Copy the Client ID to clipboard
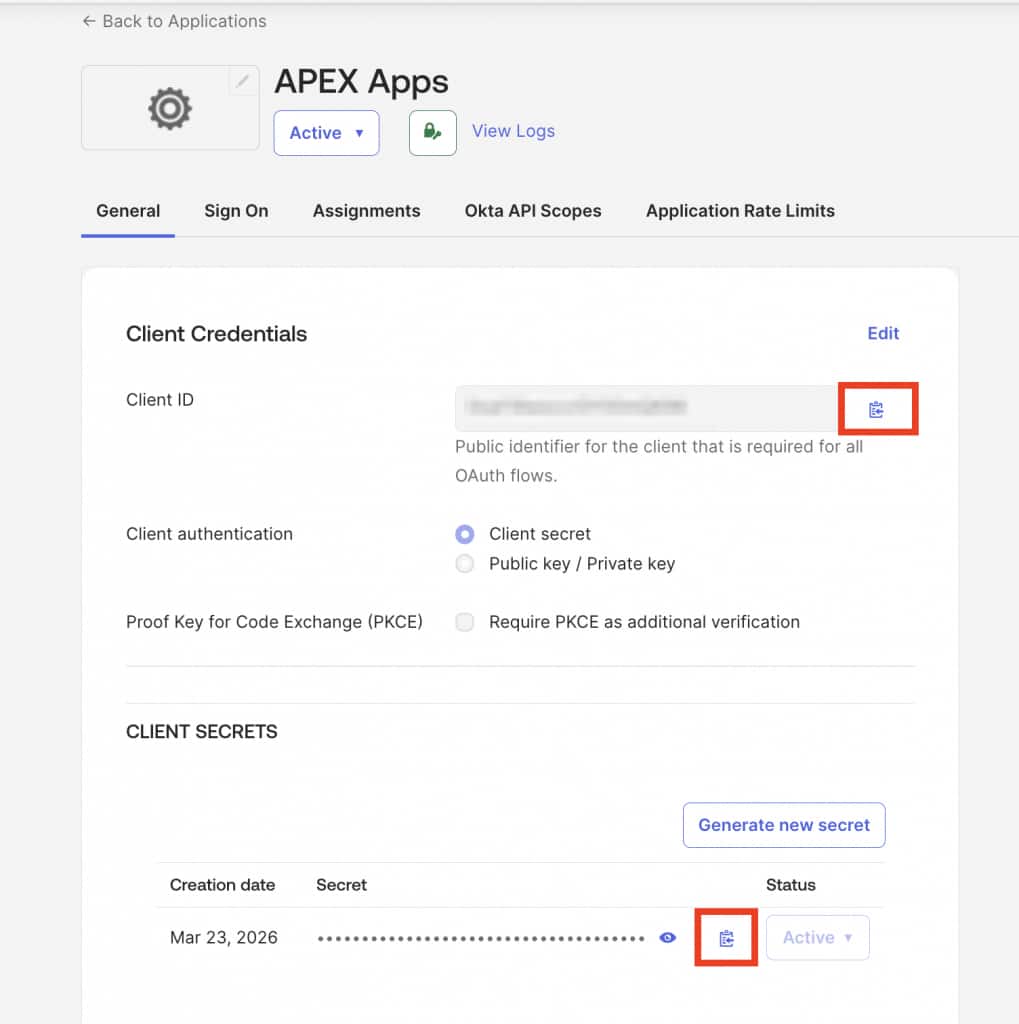This screenshot has height=1024, width=1019. pyautogui.click(x=877, y=408)
